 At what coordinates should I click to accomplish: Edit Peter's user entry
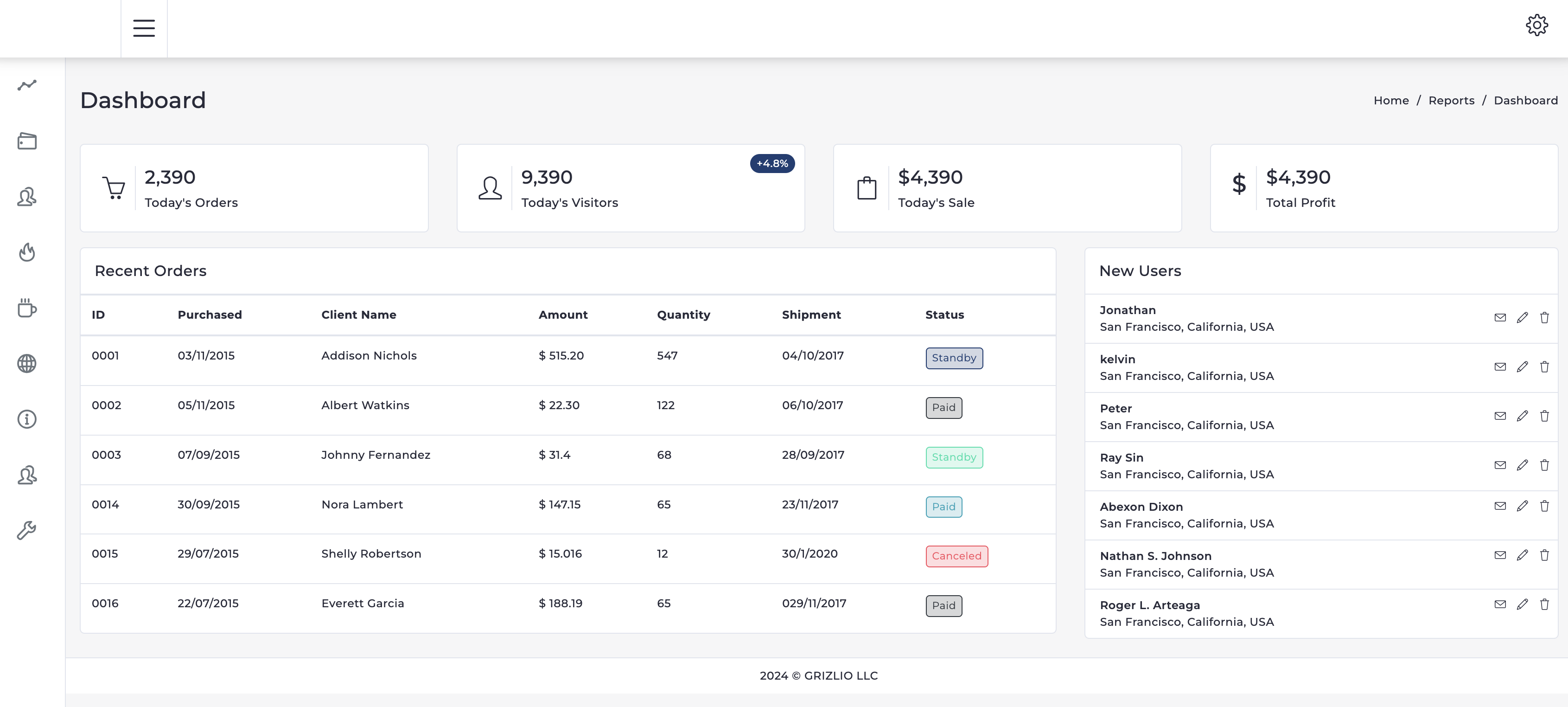tap(1523, 416)
